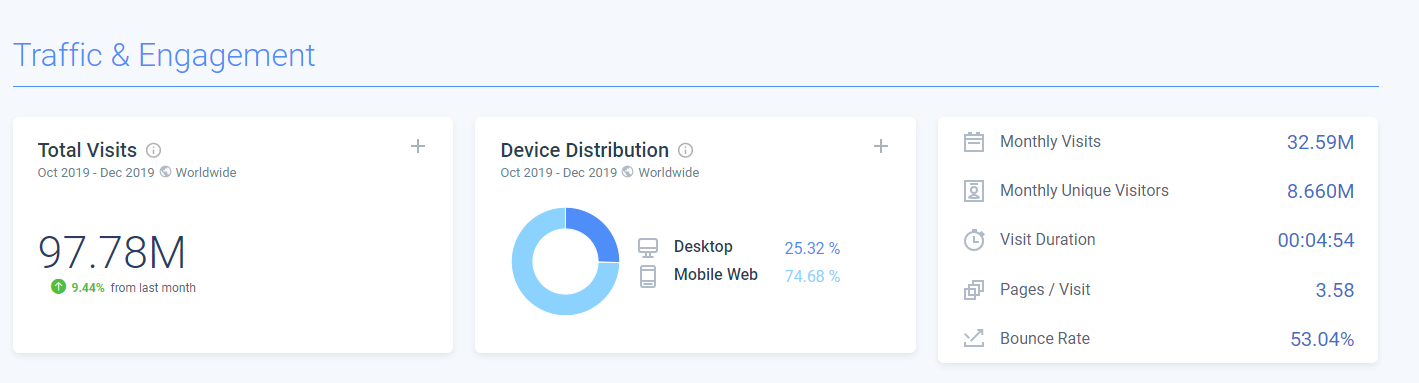Expand the Total Visits card plus icon
Image resolution: width=1419 pixels, height=383 pixels.
click(x=418, y=146)
